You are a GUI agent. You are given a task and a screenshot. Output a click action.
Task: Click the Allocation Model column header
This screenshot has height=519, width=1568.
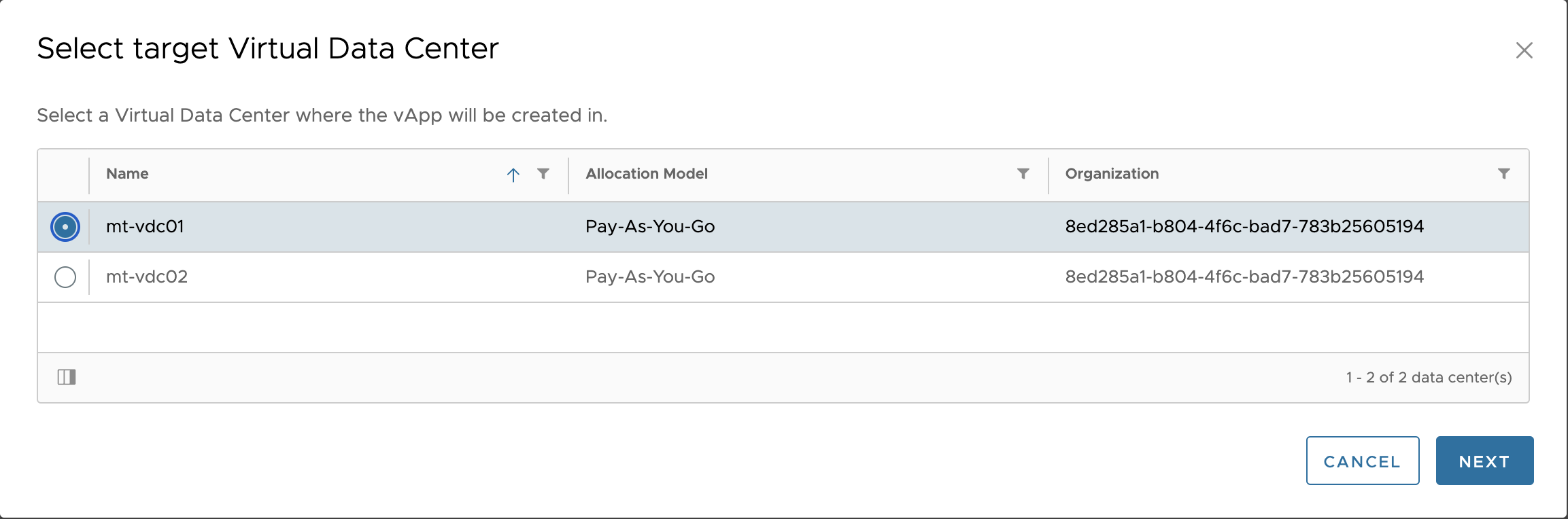click(647, 174)
